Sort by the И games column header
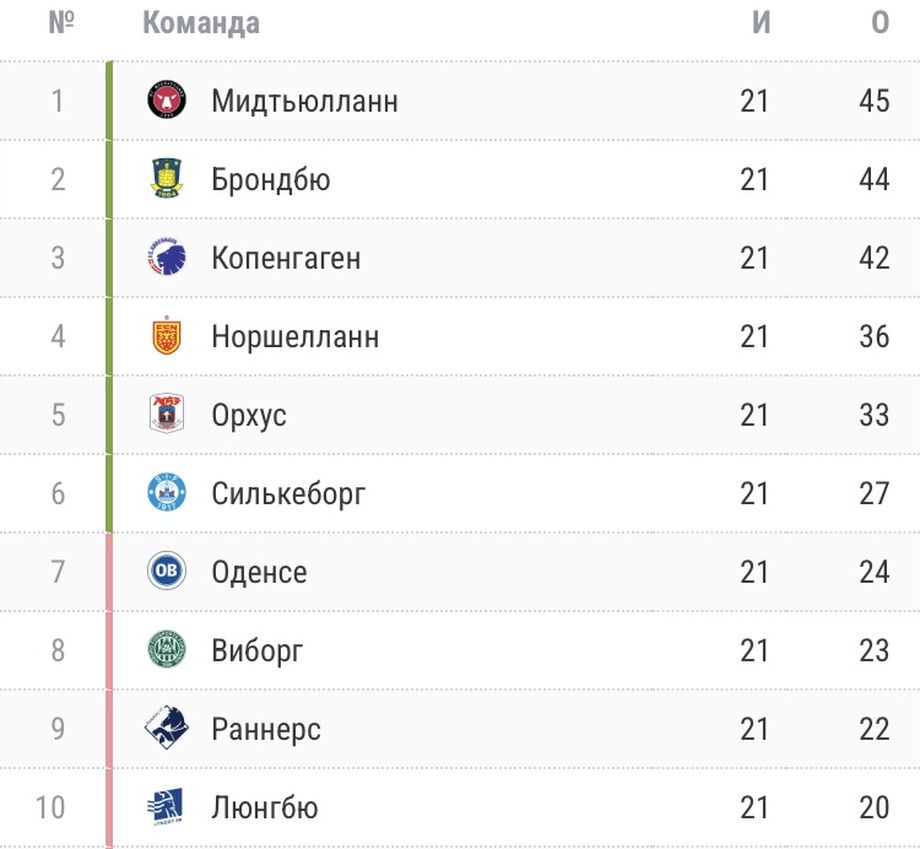920x849 pixels. point(761,23)
